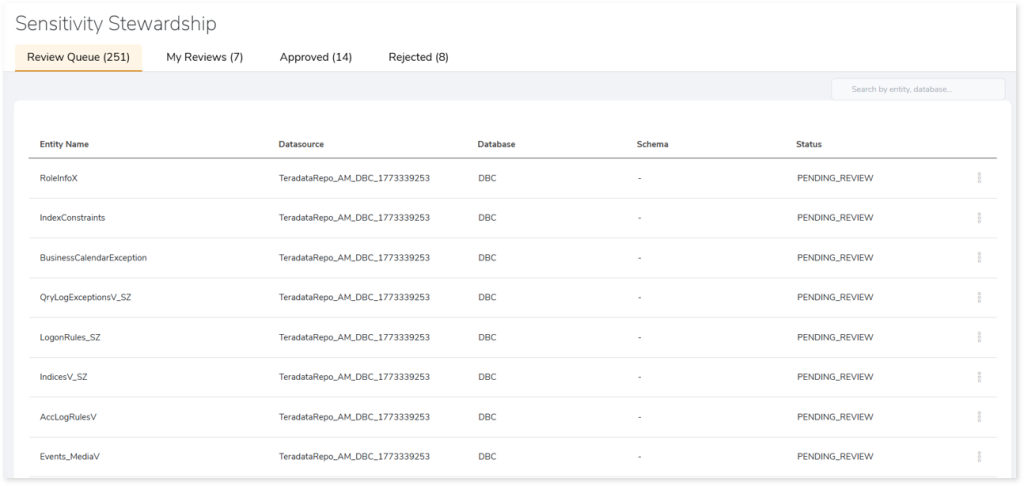Select the RoleInfoX entity name

click(x=58, y=178)
